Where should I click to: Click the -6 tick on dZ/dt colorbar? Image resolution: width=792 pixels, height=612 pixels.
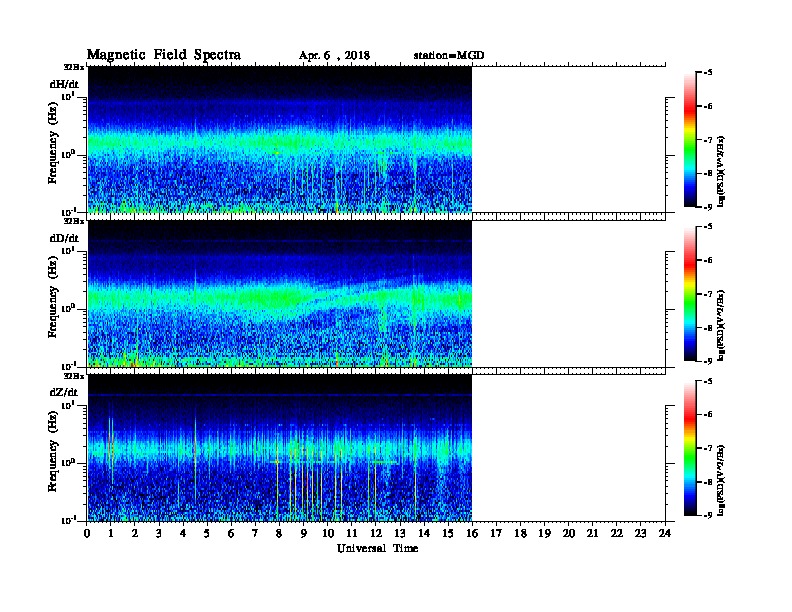[x=708, y=415]
